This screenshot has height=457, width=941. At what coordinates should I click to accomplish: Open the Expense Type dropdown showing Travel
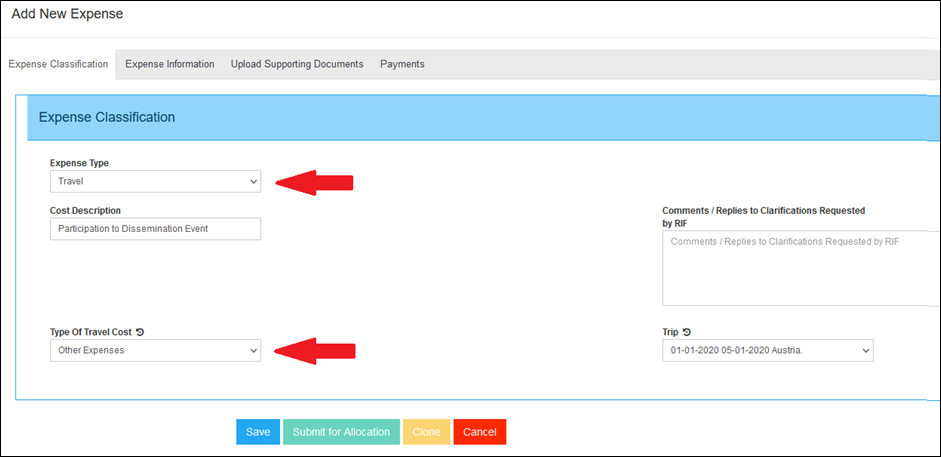[x=155, y=182]
